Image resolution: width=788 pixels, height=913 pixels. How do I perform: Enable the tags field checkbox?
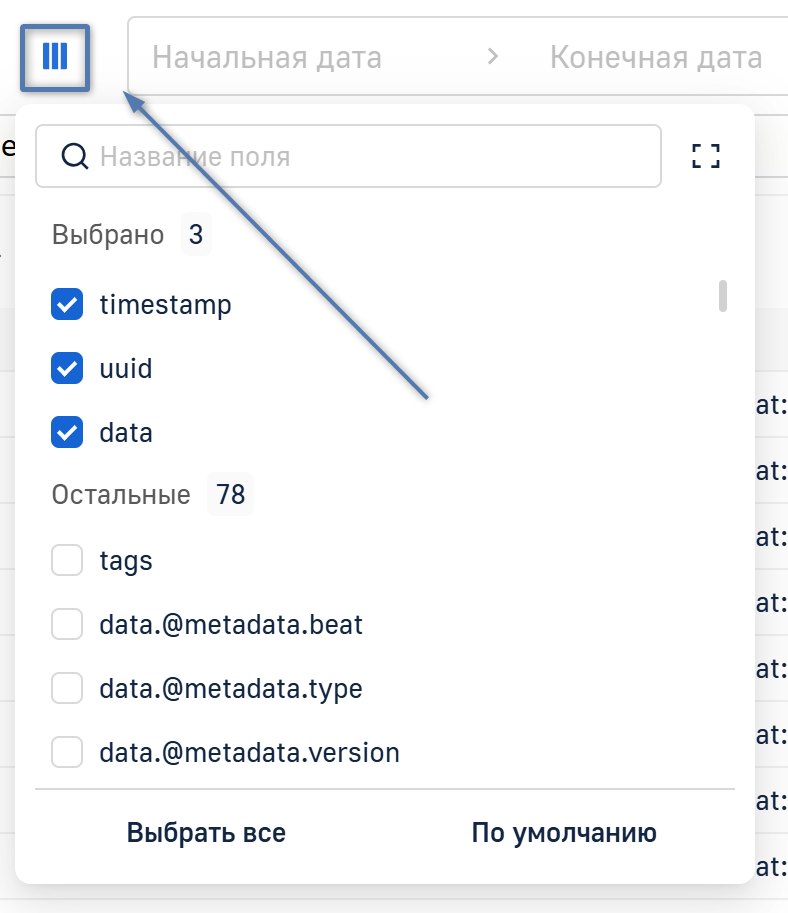67,561
